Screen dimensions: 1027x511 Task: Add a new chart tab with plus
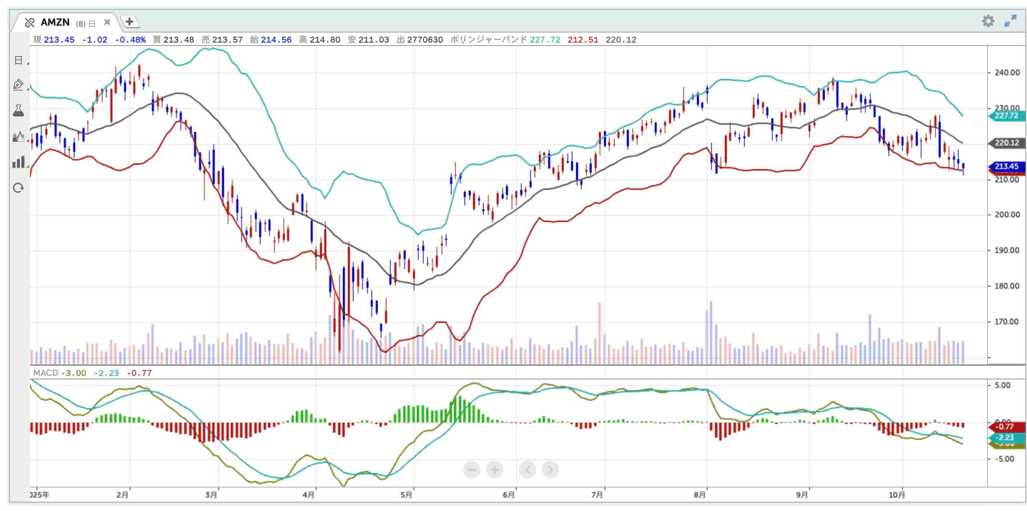coord(130,22)
